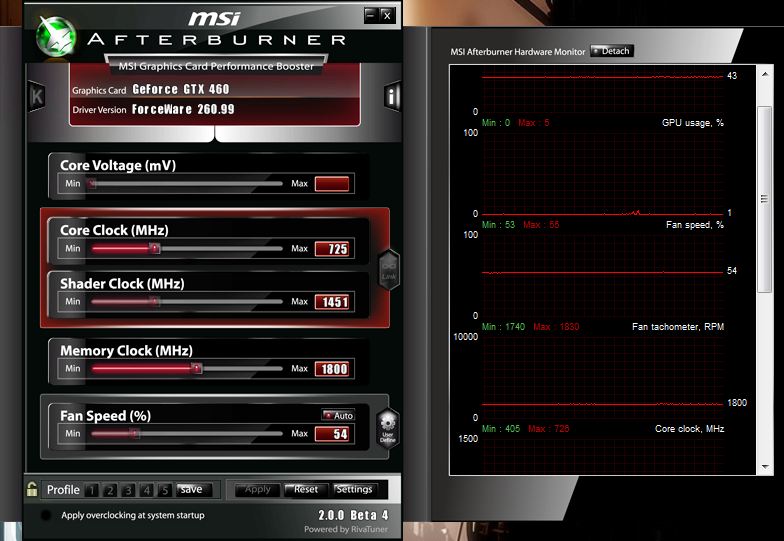
Task: Open the information i side button
Action: [x=392, y=96]
